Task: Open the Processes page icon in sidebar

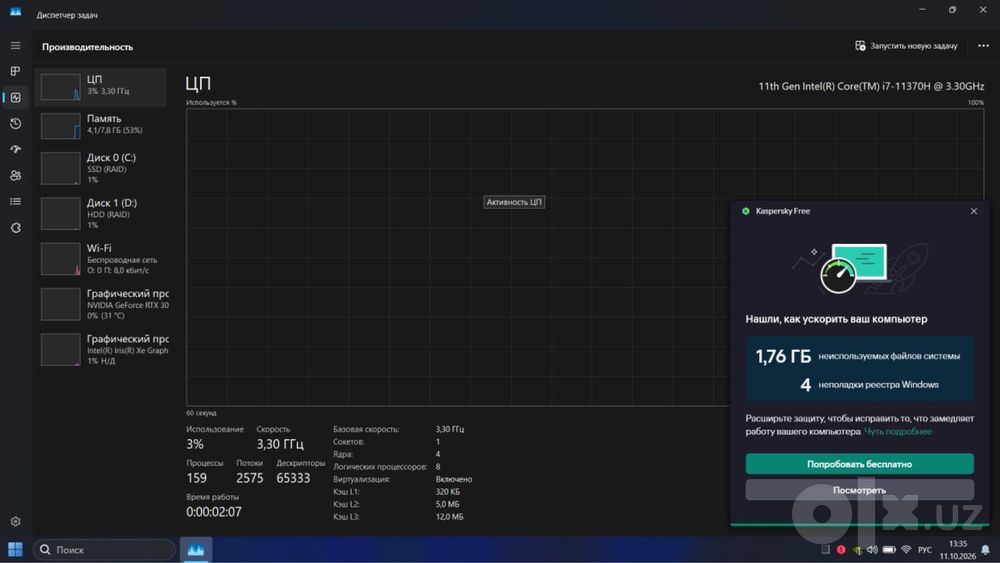Action: [x=15, y=71]
